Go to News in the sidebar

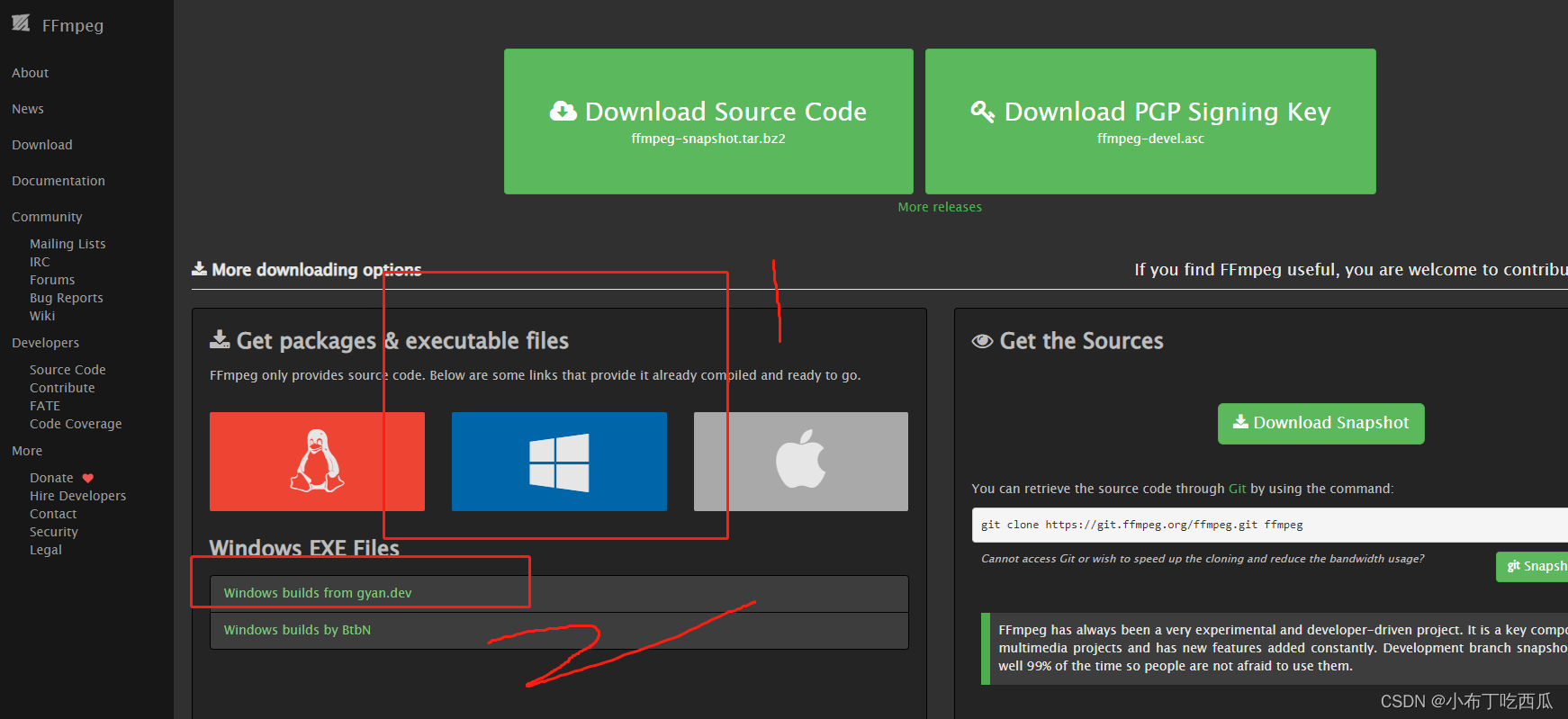[28, 109]
